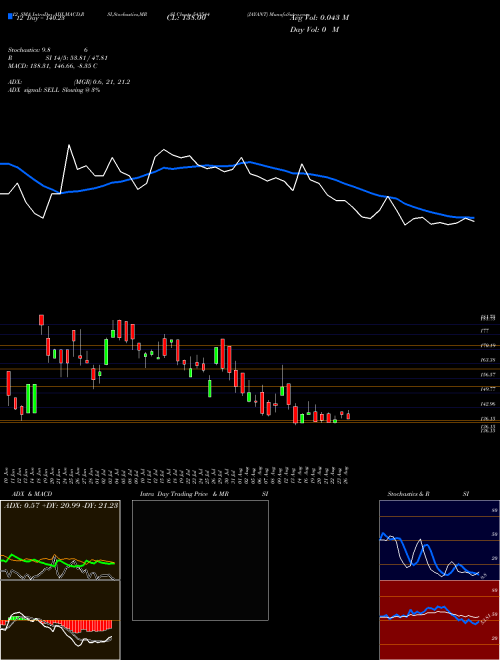Select the '12 Day = 140.23' SMA label
500x660 pixels.
click(39, 18)
